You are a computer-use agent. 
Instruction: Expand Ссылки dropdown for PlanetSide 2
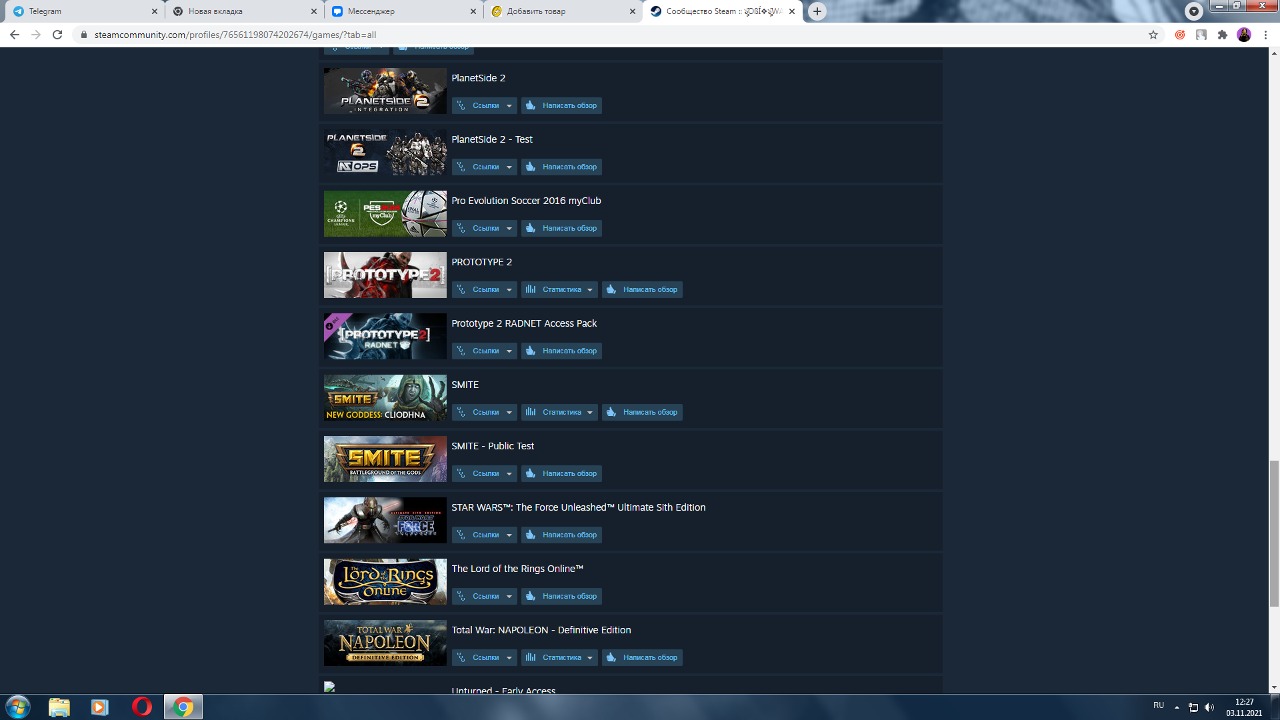[x=484, y=105]
